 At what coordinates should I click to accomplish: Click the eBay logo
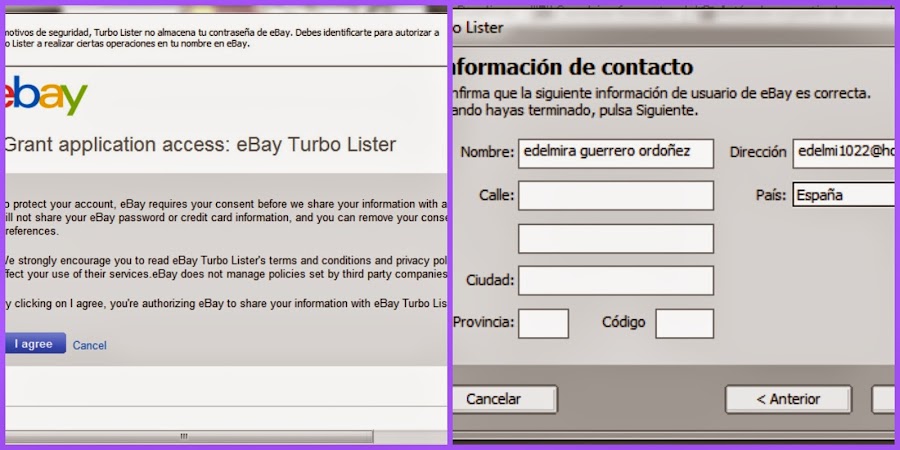[x=46, y=95]
